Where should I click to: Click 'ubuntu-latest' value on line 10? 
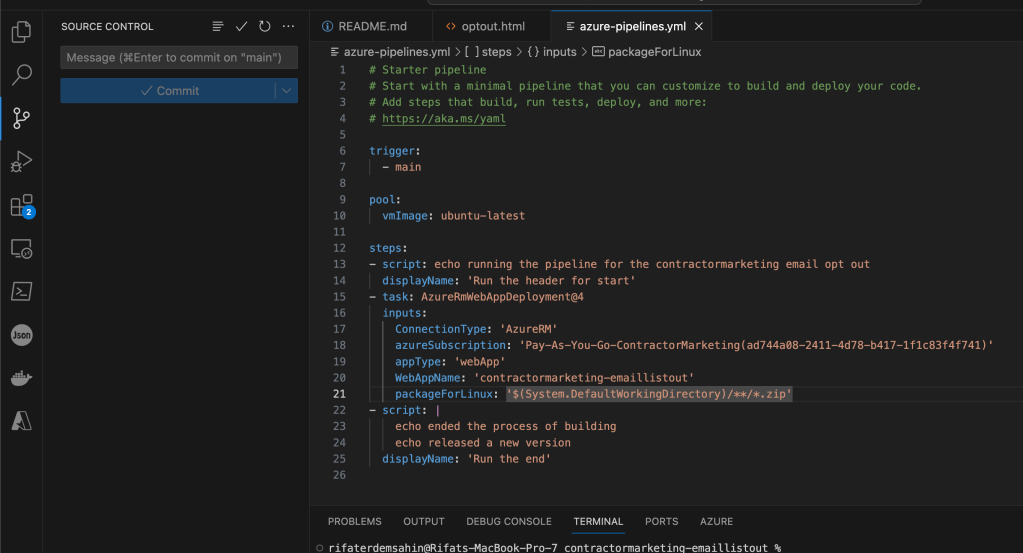483,216
